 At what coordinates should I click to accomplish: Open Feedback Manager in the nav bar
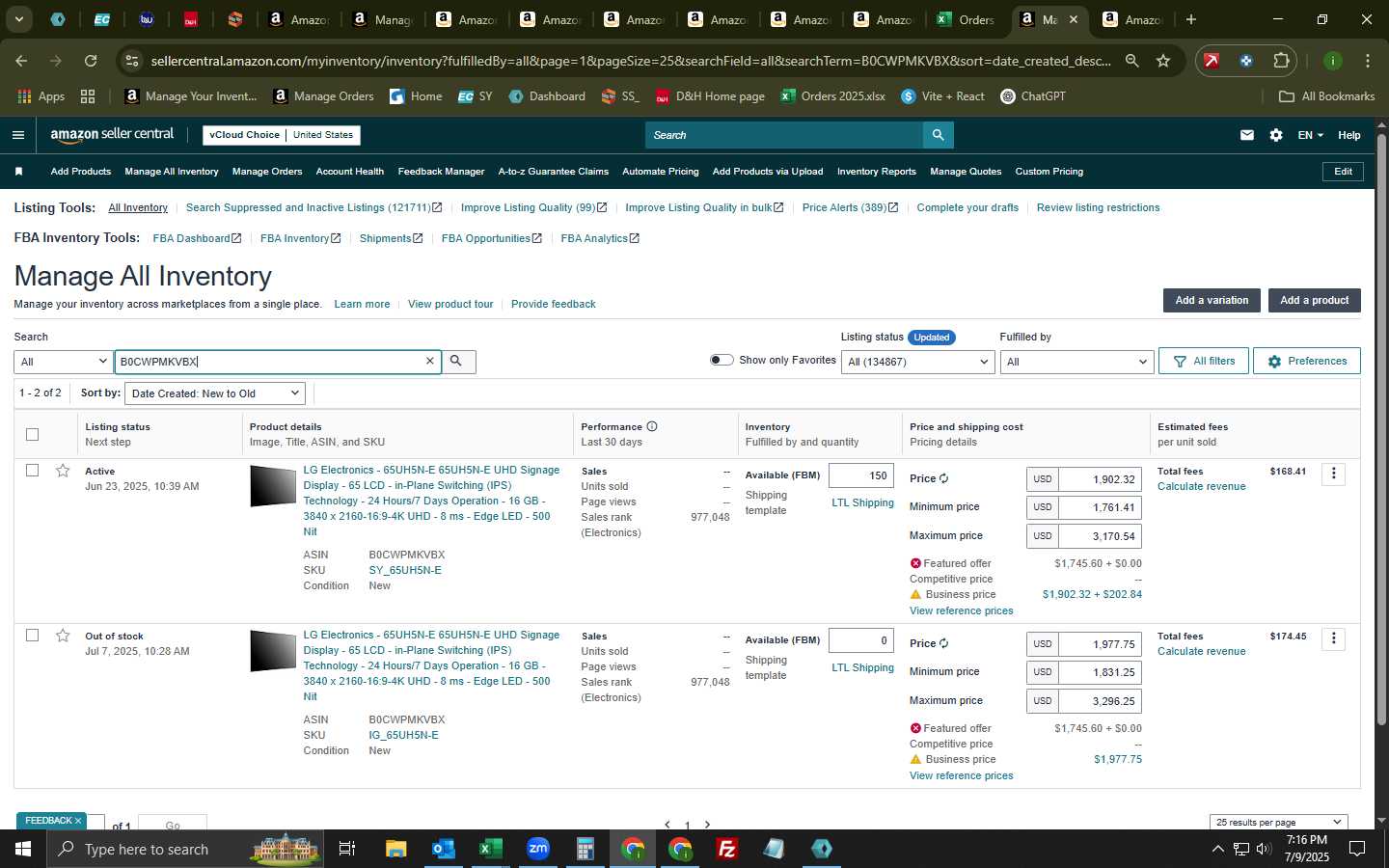click(x=441, y=172)
